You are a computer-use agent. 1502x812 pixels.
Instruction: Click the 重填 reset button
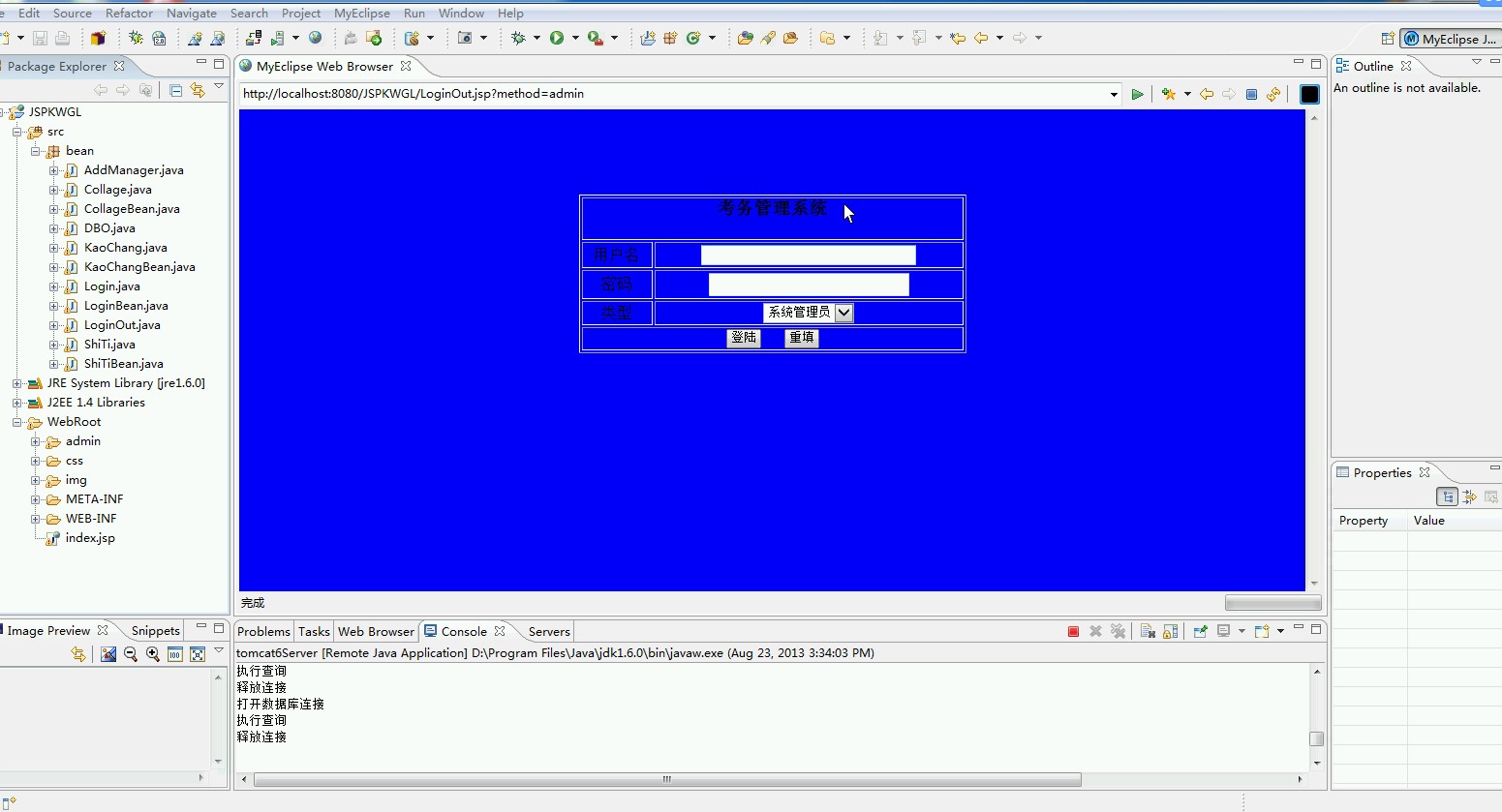coord(802,338)
